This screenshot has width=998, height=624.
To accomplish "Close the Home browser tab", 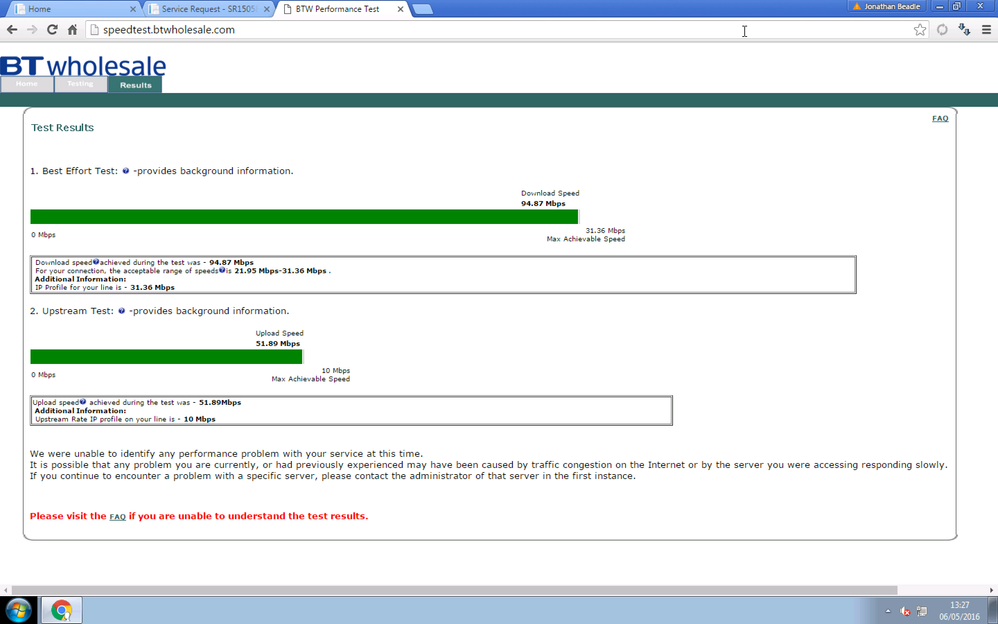I will pyautogui.click(x=133, y=9).
